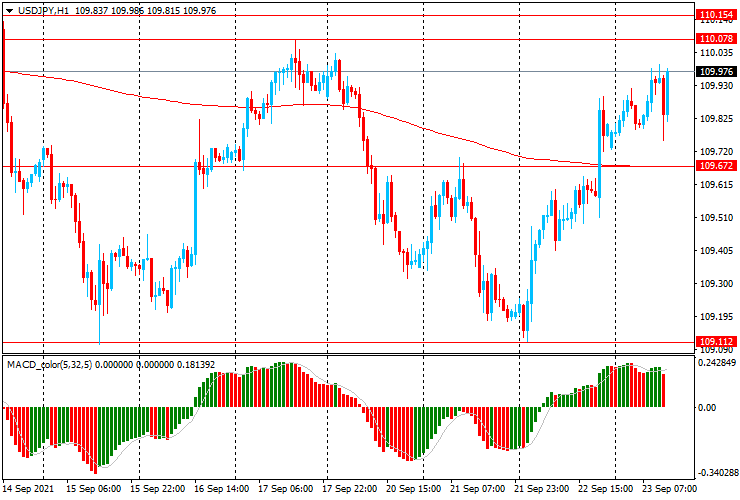Select the 110.154 horizontal resistance line
Image resolution: width=740 pixels, height=500 pixels.
(x=349, y=15)
